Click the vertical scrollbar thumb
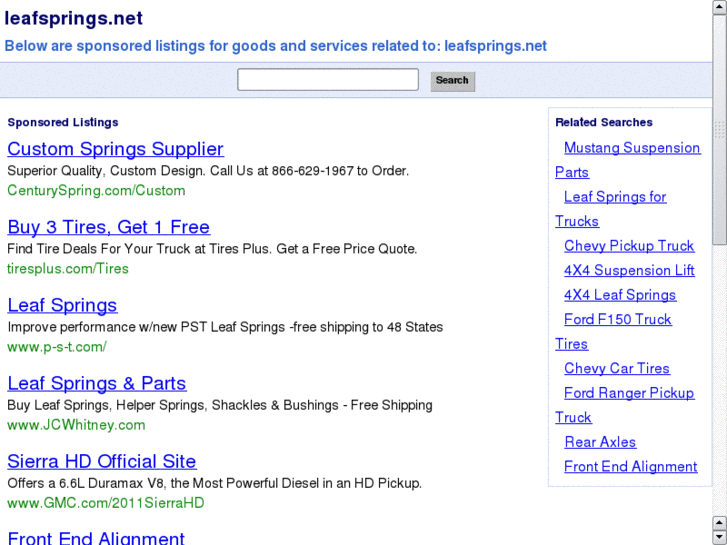This screenshot has height=545, width=727. pos(719,130)
